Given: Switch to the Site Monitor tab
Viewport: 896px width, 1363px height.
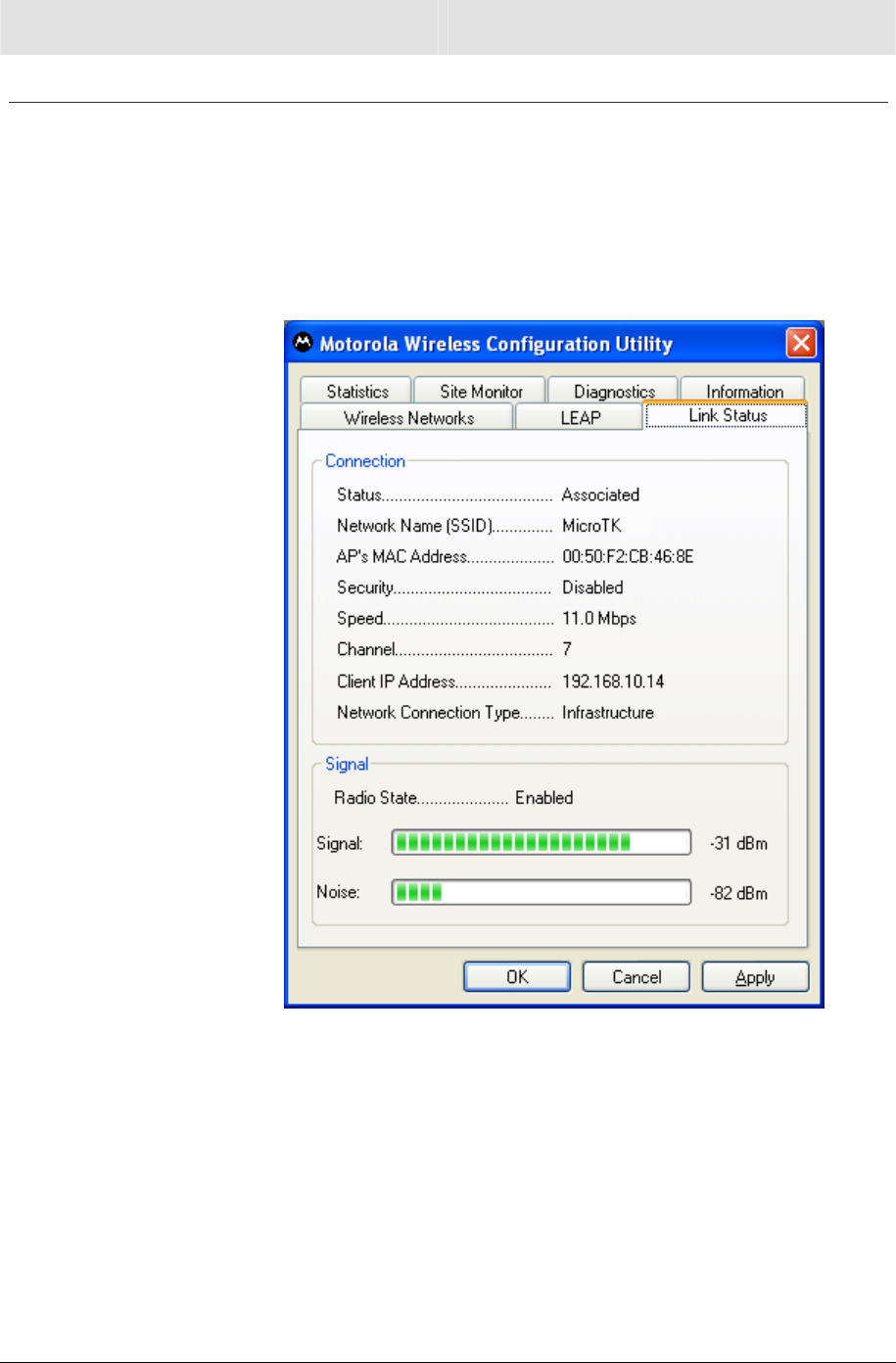Looking at the screenshot, I should tap(480, 391).
